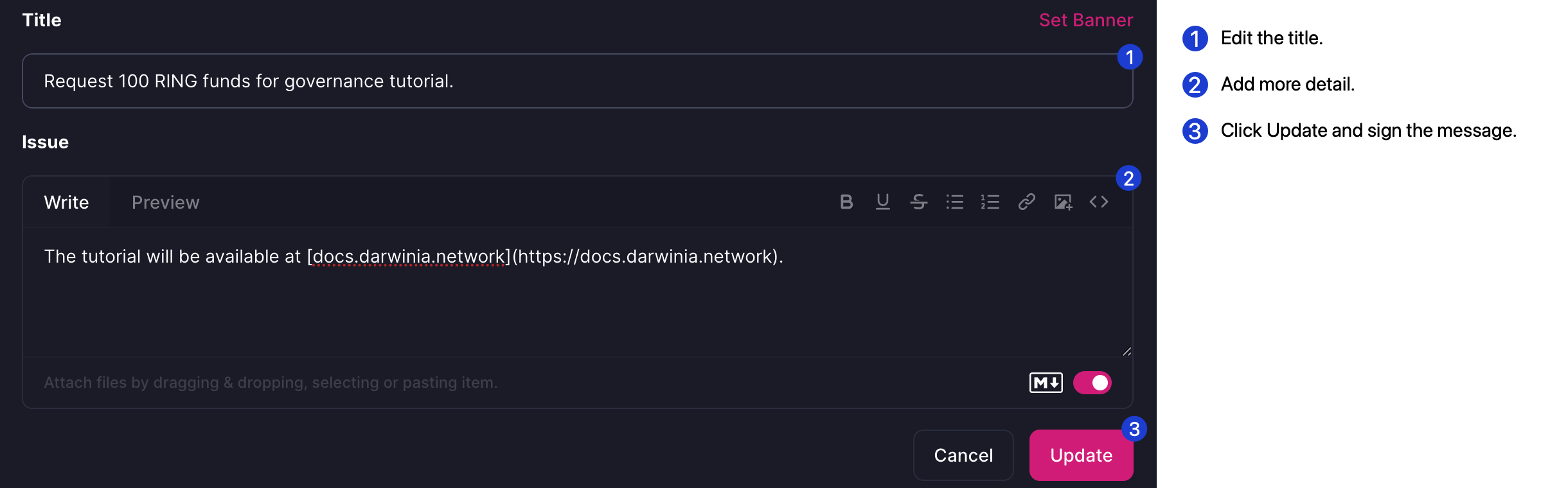Apply bold formatting in editor toolbar

point(846,202)
